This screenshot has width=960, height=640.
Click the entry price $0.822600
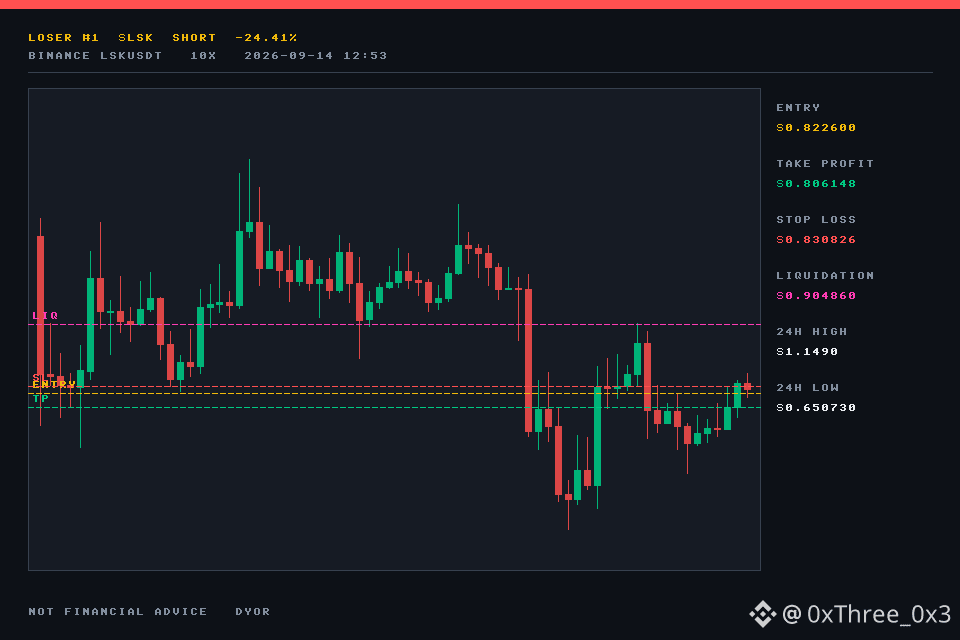coord(816,127)
